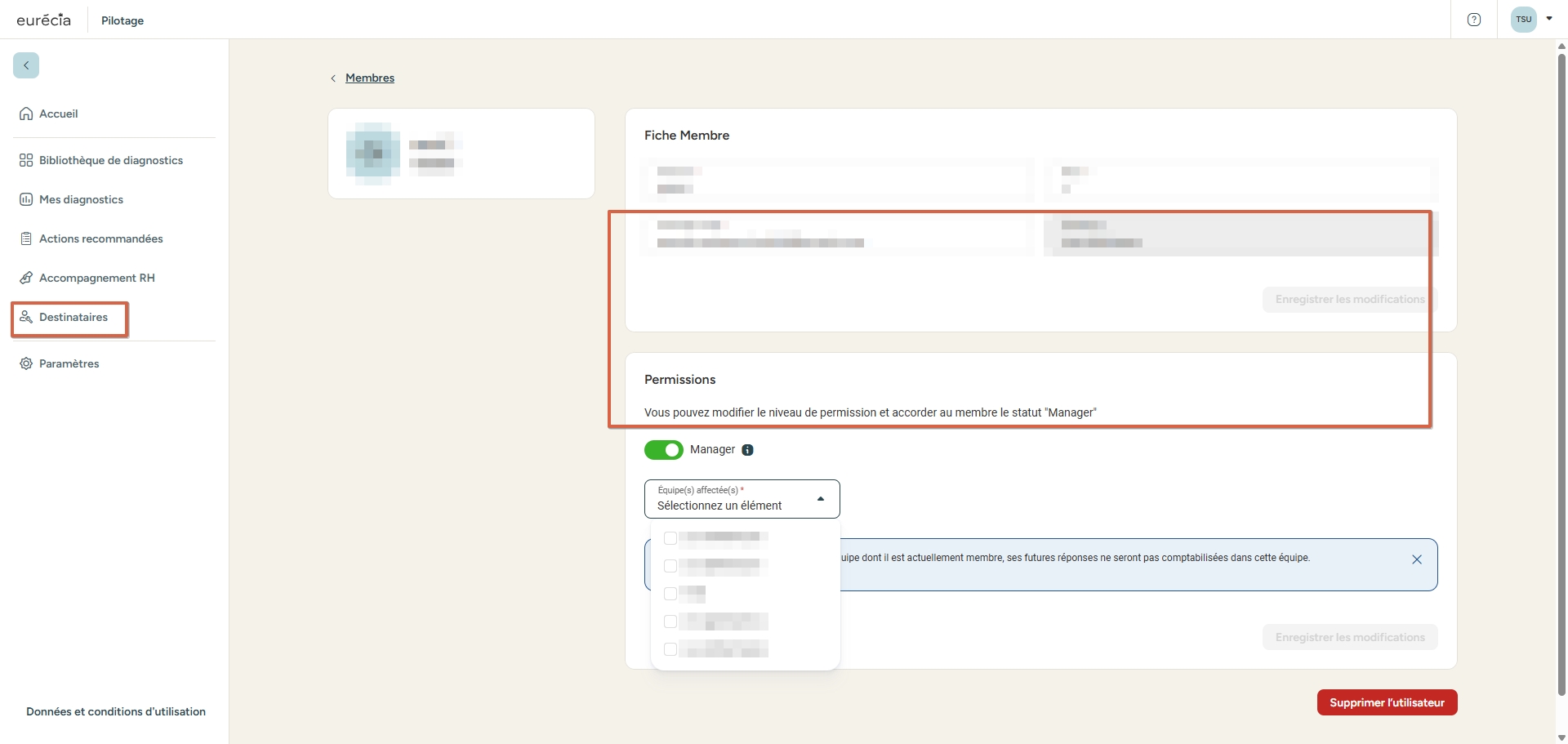Collapse the left sidebar
The image size is (1568, 744).
click(25, 65)
